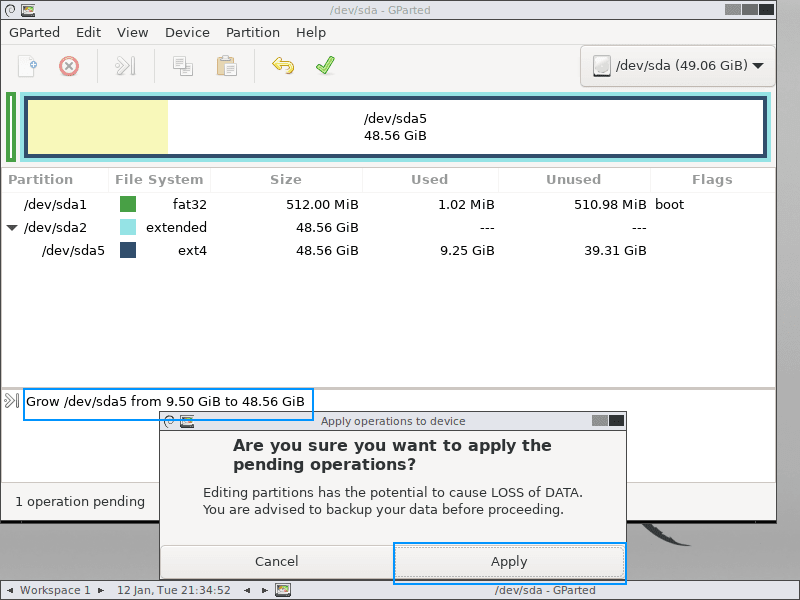The width and height of the screenshot is (800, 600).
Task: Click the Copy Partition icon
Action: [181, 66]
